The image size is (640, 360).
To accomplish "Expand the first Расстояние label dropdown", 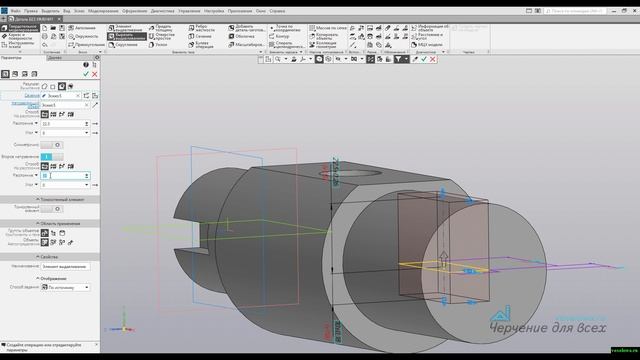I will [36, 123].
